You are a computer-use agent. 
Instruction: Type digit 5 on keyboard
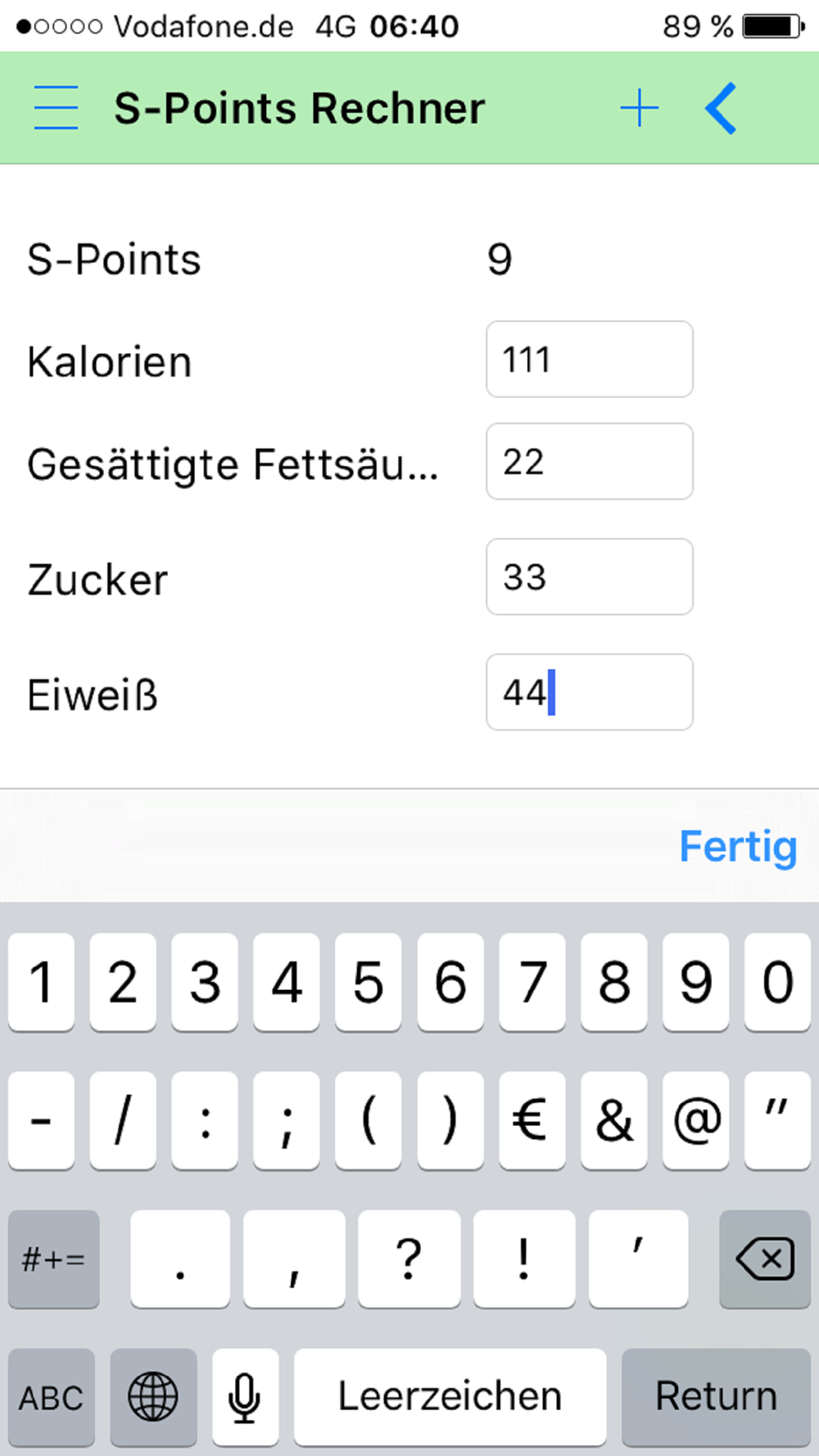click(x=368, y=981)
